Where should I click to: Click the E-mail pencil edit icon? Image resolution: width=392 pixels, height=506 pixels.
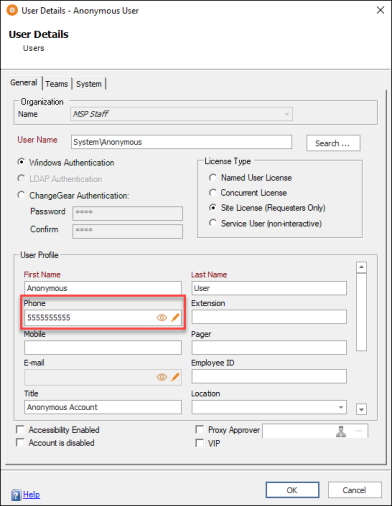(175, 377)
